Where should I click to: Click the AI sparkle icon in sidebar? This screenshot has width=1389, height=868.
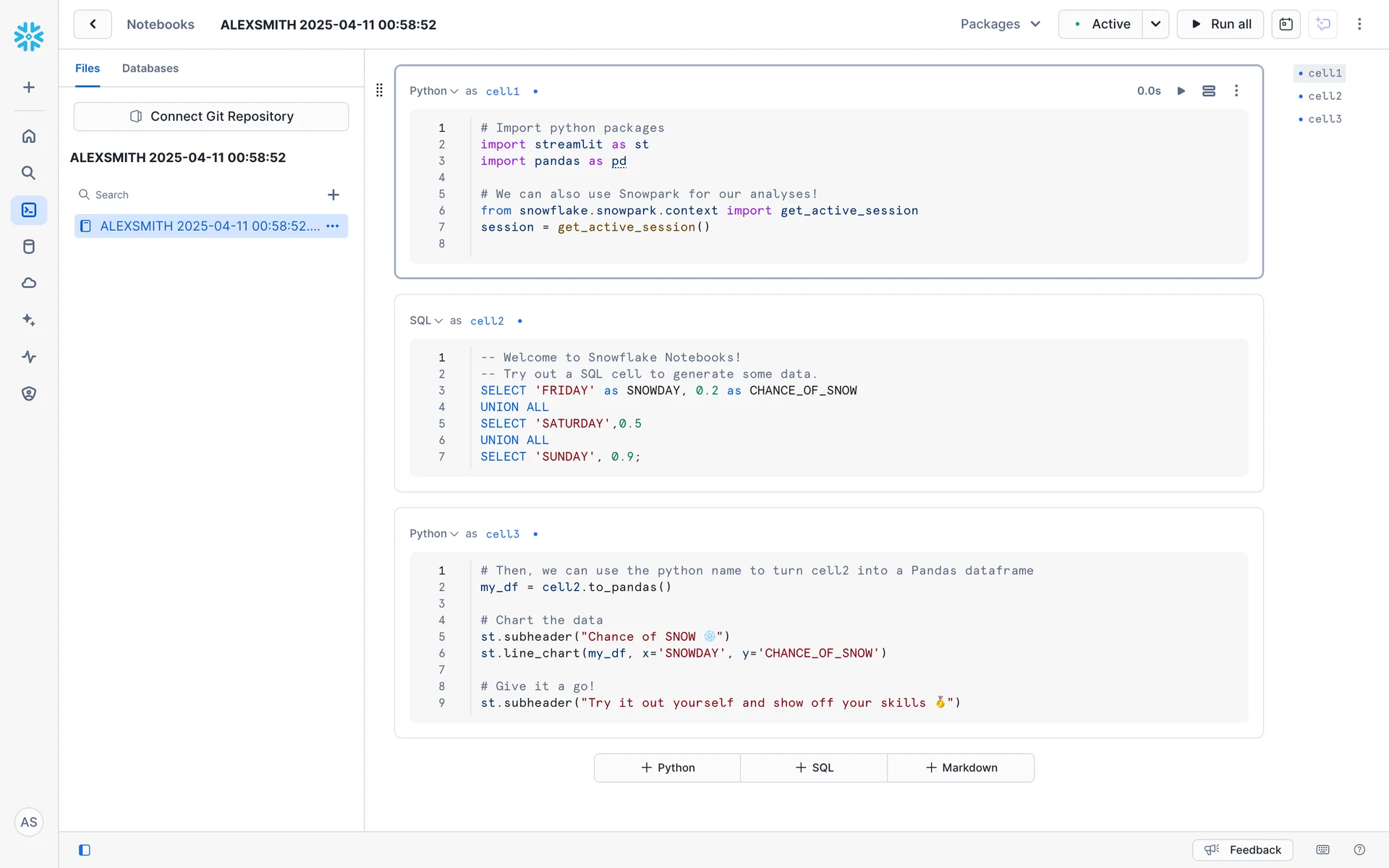click(29, 320)
